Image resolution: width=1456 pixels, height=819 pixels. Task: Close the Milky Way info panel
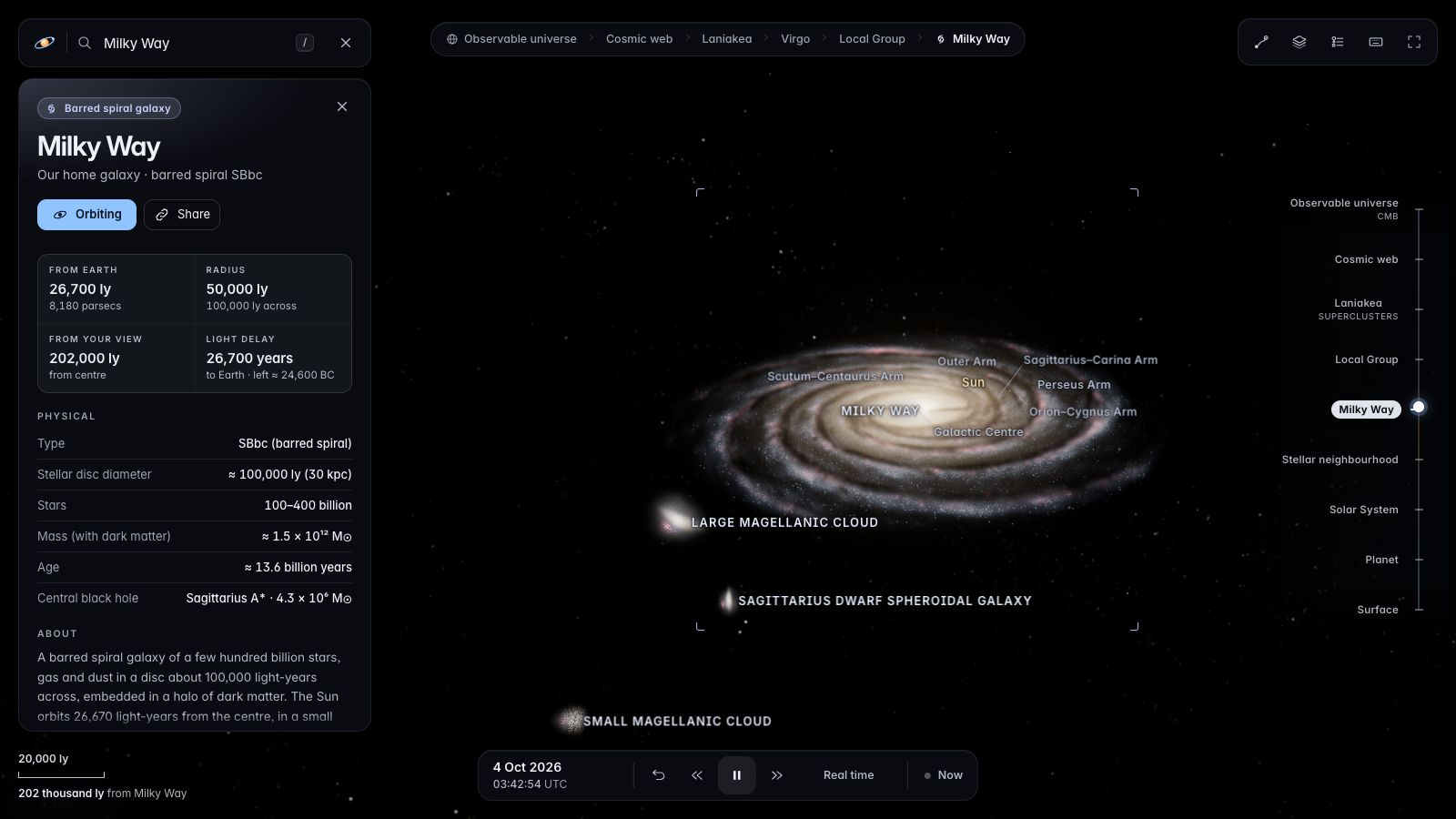point(342,106)
